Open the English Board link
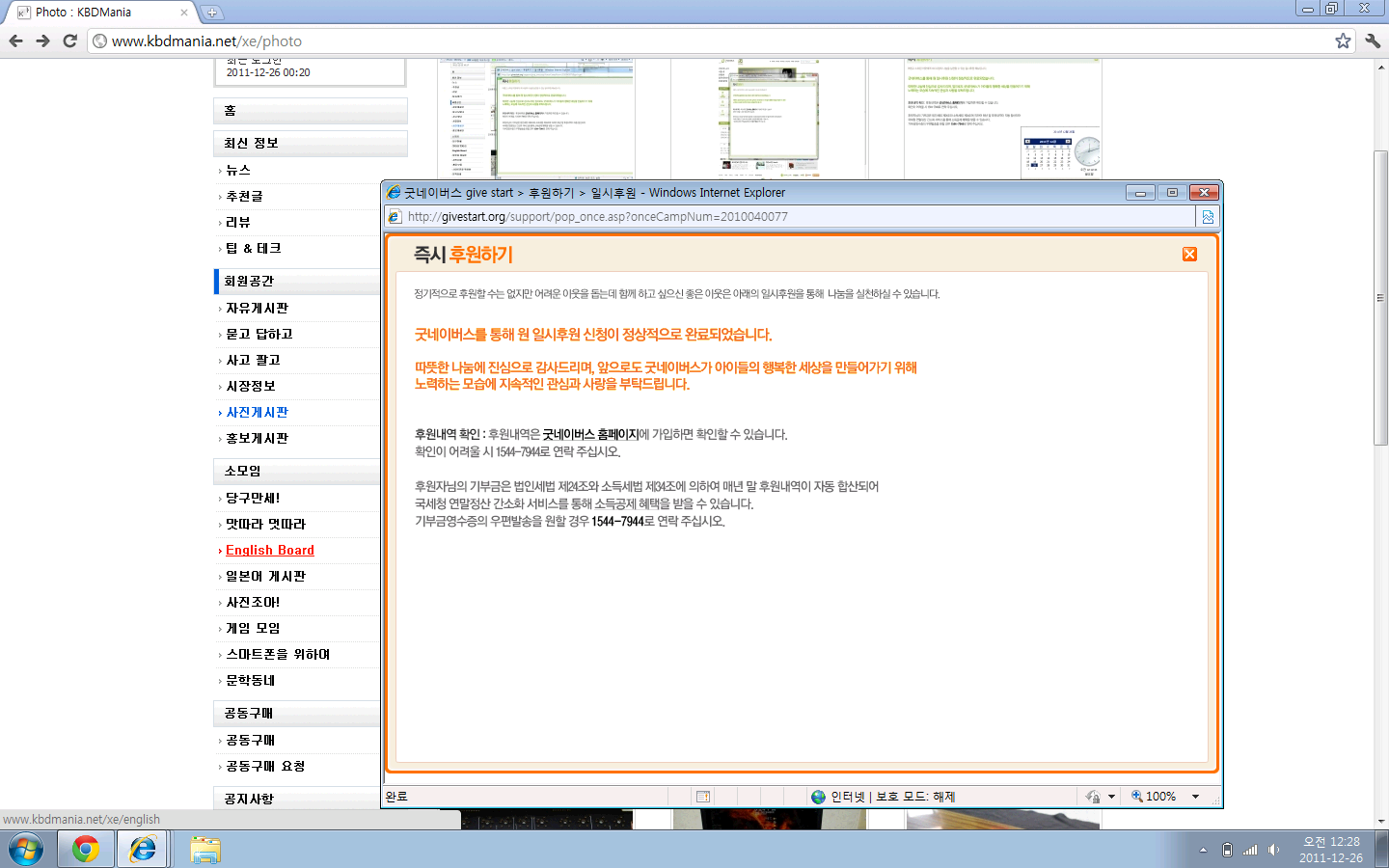 (270, 550)
